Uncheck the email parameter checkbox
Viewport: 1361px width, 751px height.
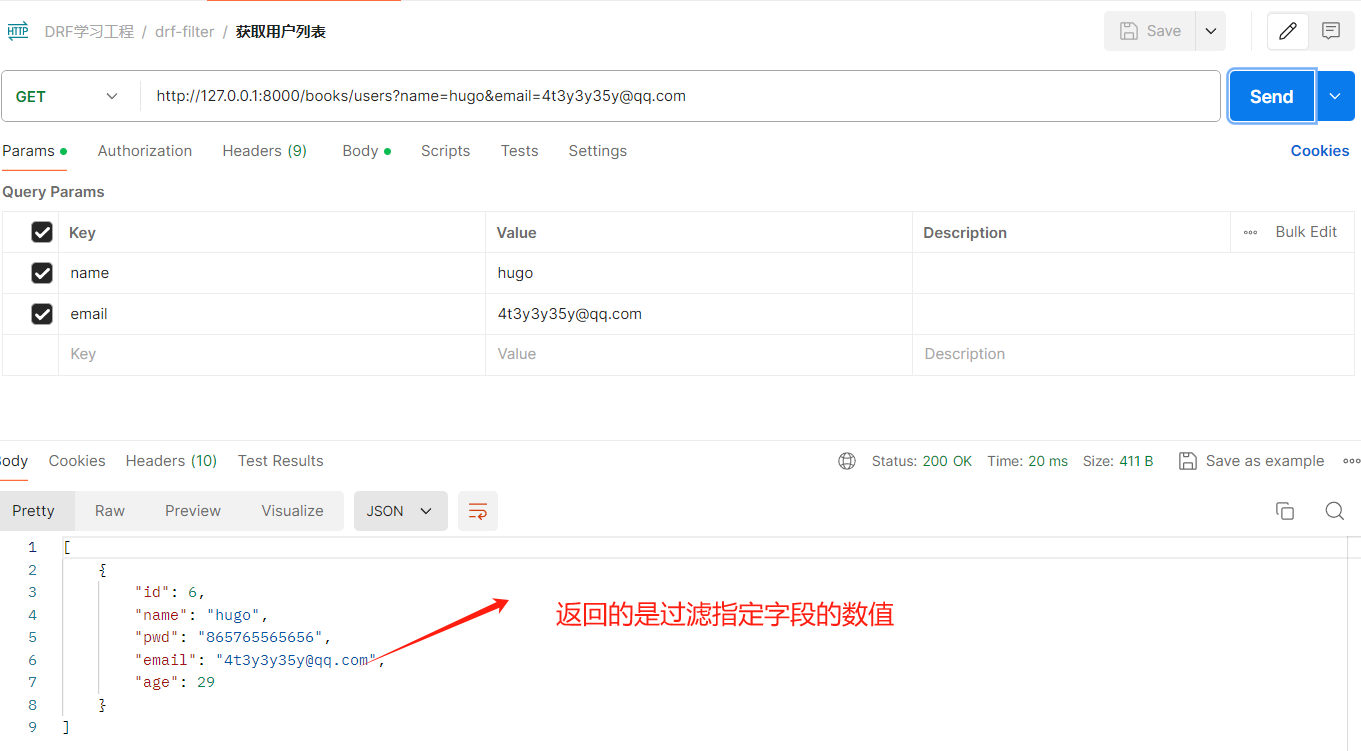(42, 314)
